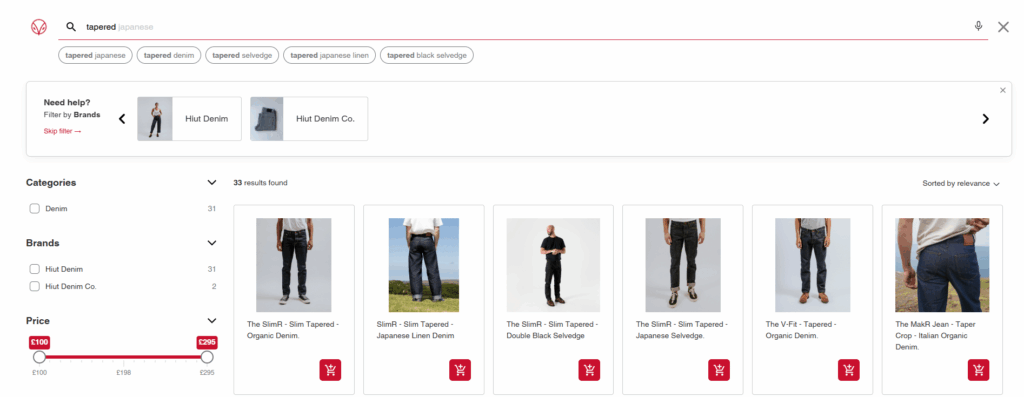Filter by Hiut Denim brand card
This screenshot has width=1024, height=397.
(x=189, y=119)
